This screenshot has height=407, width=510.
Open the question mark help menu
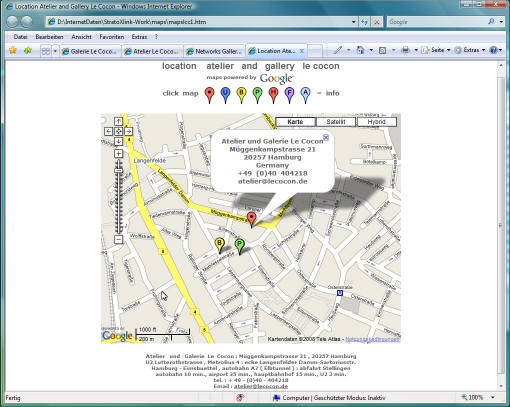(156, 37)
